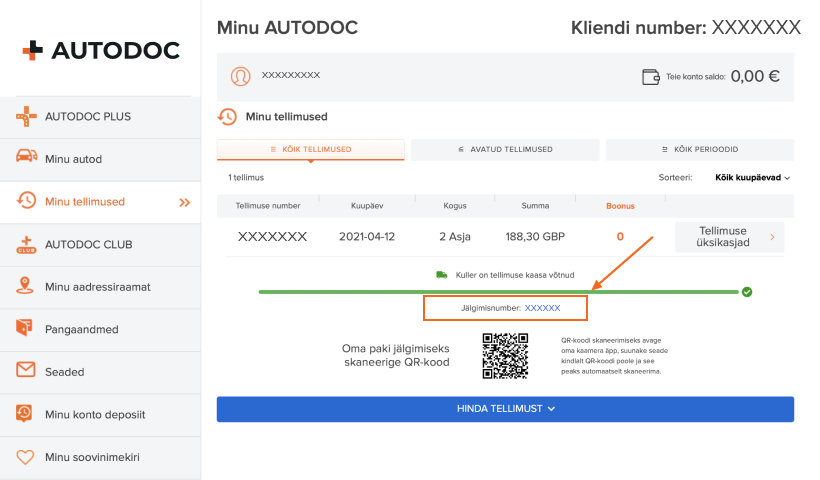Click the wallet icon by account balance

(651, 76)
